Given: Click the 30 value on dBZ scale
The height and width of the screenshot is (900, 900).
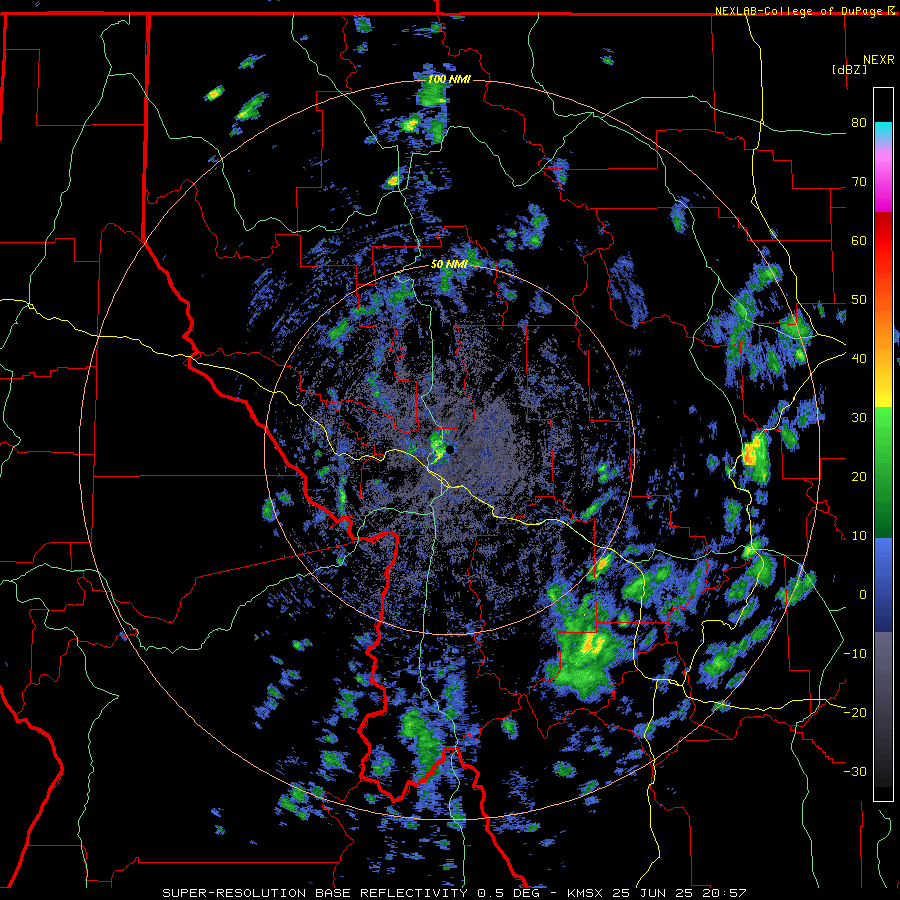Looking at the screenshot, I should 859,417.
